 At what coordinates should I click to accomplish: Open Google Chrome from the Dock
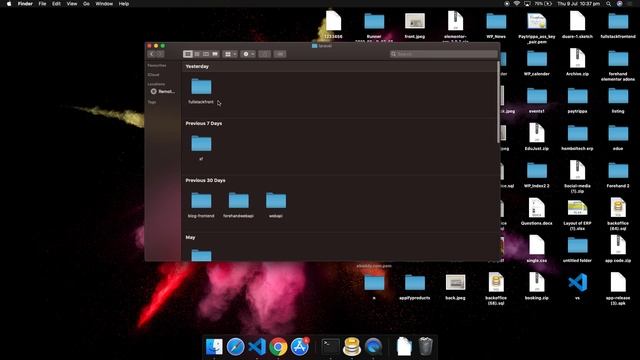pos(278,347)
